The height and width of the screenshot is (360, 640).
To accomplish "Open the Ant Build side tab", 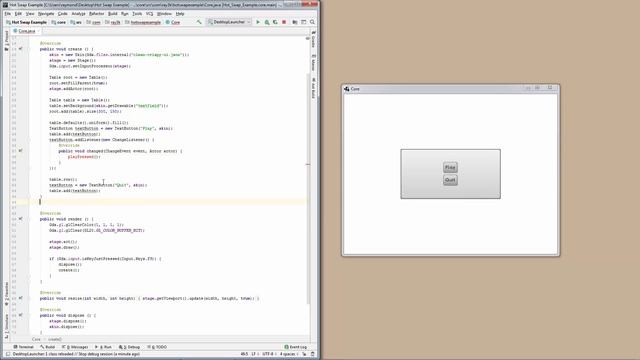I will pos(313,88).
